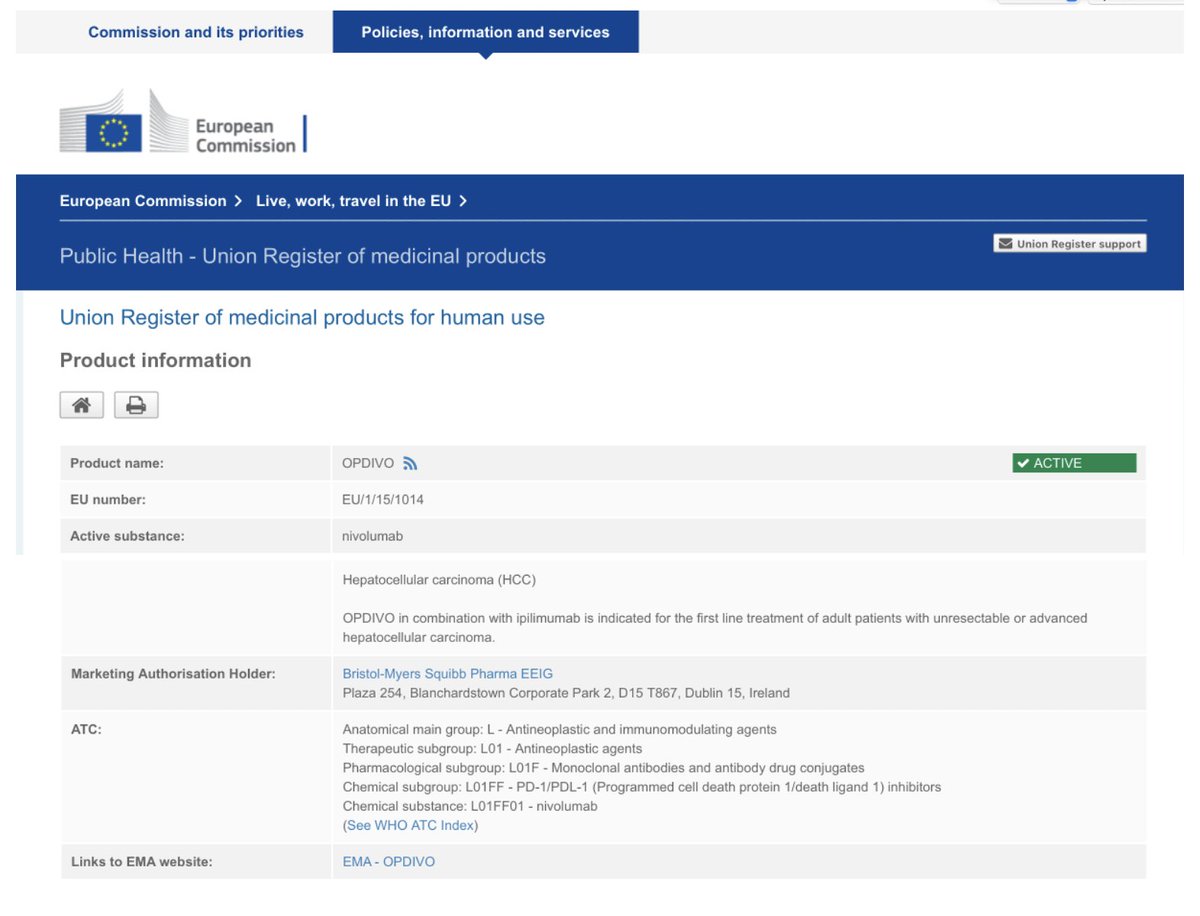This screenshot has height=916, width=1200.
Task: Switch to Commission and its priorities tab
Action: pos(196,32)
